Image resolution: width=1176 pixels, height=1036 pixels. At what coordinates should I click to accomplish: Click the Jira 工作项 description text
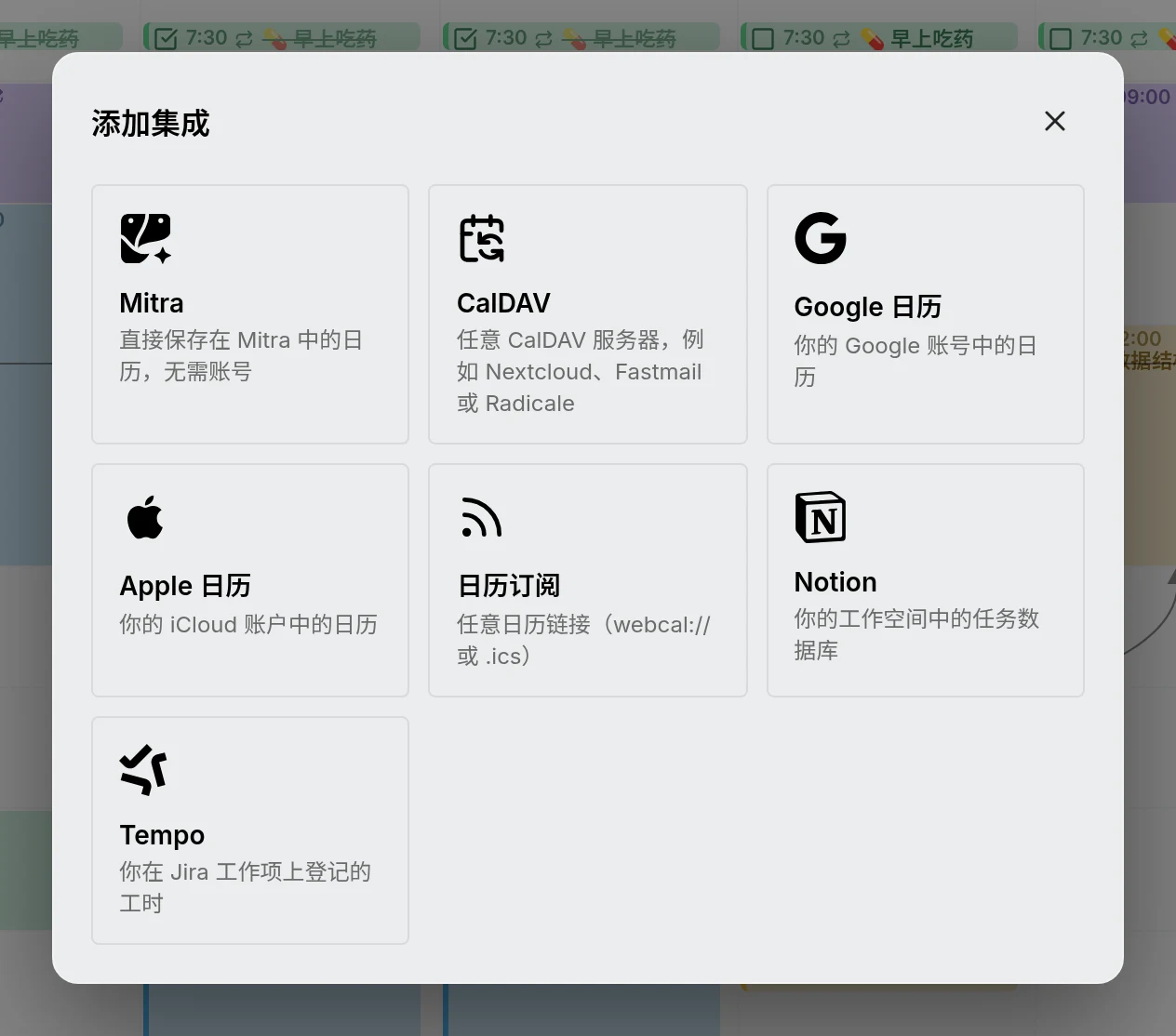246,887
